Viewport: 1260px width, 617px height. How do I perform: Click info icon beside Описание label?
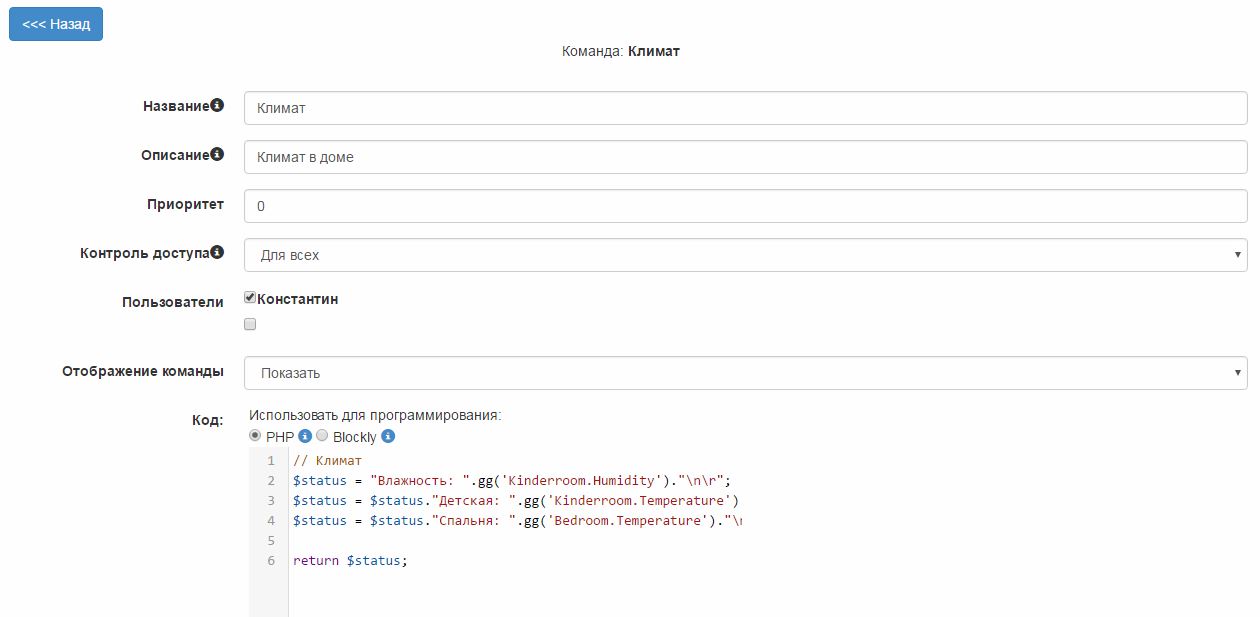tap(217, 155)
